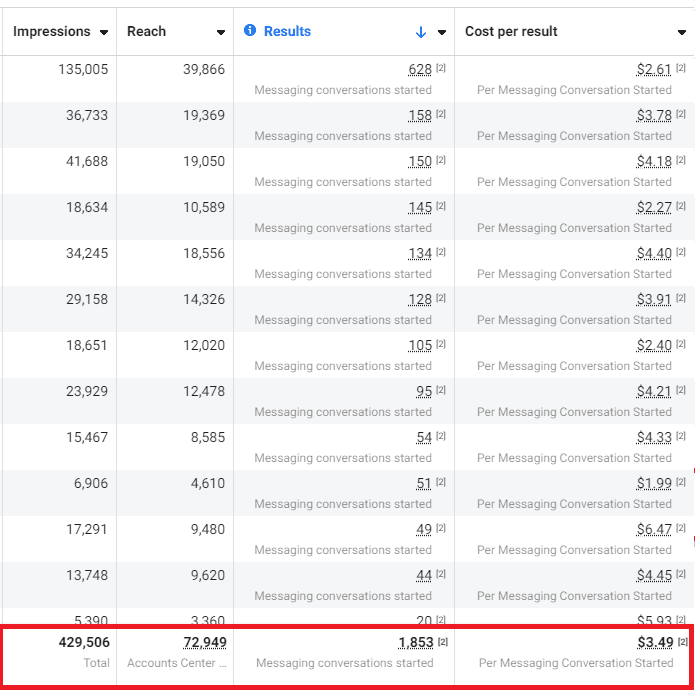695x690 pixels.
Task: Open the Impressions column dropdown
Action: (x=104, y=32)
